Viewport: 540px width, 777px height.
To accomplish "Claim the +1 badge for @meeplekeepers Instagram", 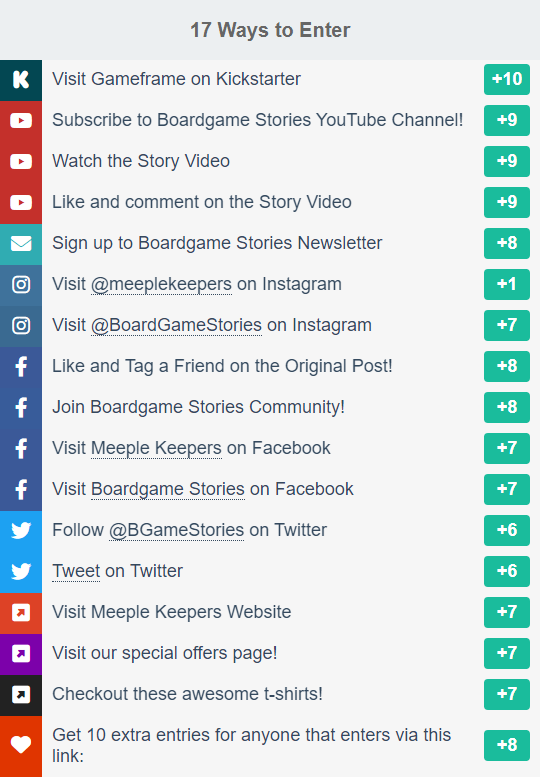I will tap(507, 284).
